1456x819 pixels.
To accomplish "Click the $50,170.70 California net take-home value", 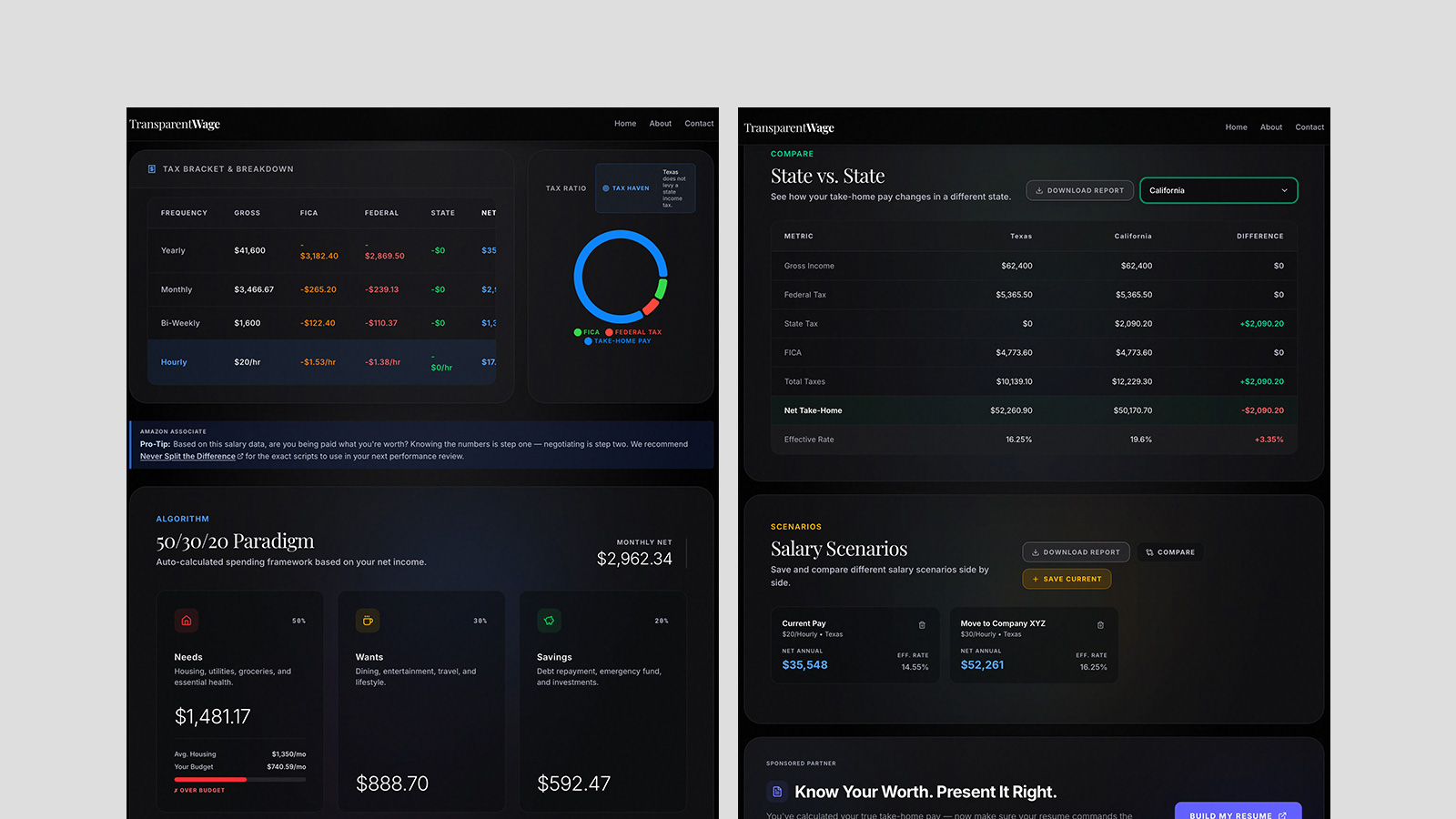I will coord(1132,410).
